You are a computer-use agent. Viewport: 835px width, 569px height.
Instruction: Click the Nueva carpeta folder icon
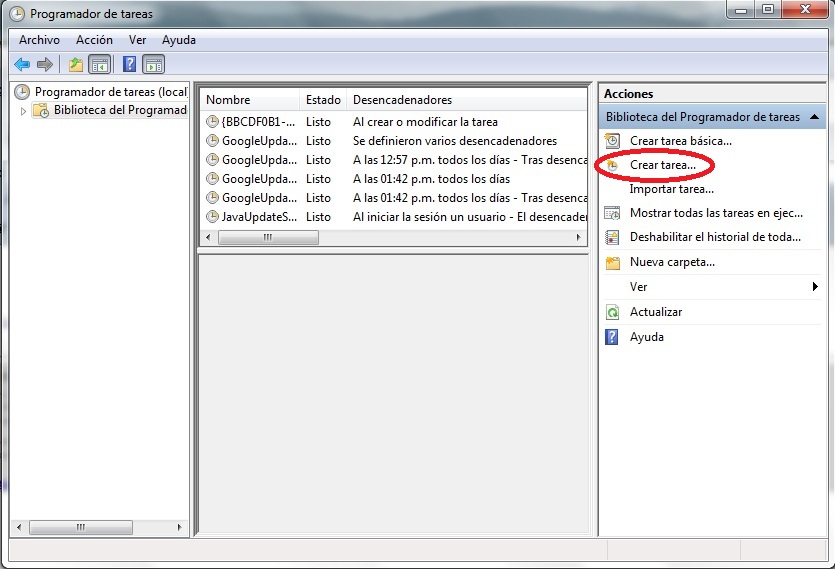click(x=613, y=263)
